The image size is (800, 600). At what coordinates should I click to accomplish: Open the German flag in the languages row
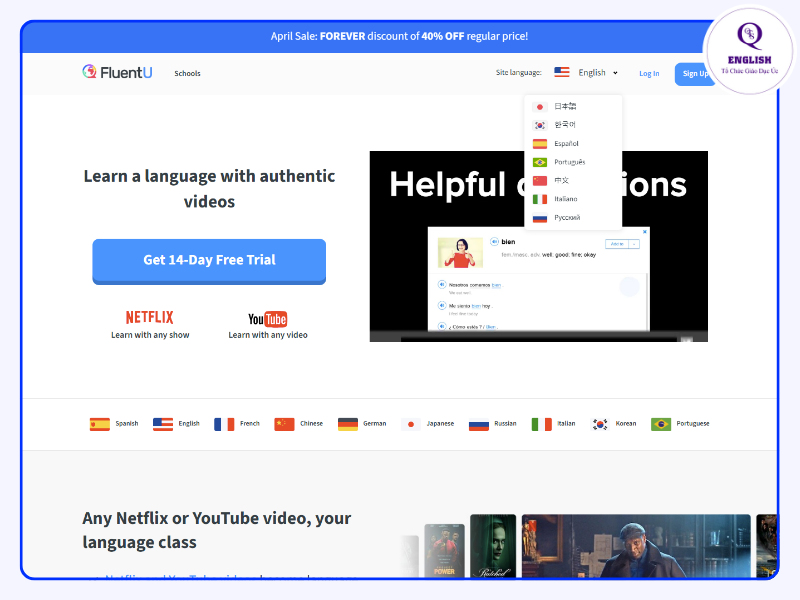click(347, 424)
